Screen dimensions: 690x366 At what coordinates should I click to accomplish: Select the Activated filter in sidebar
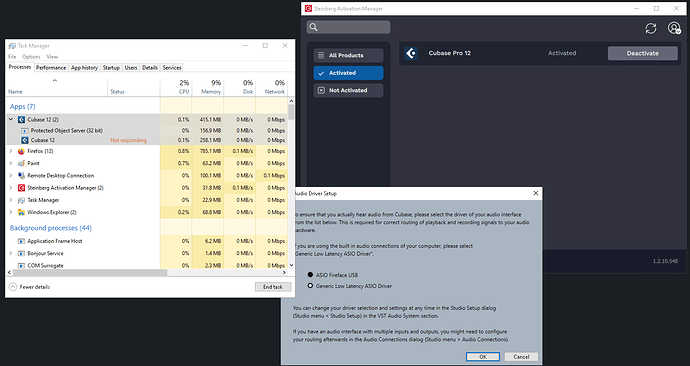click(x=349, y=73)
